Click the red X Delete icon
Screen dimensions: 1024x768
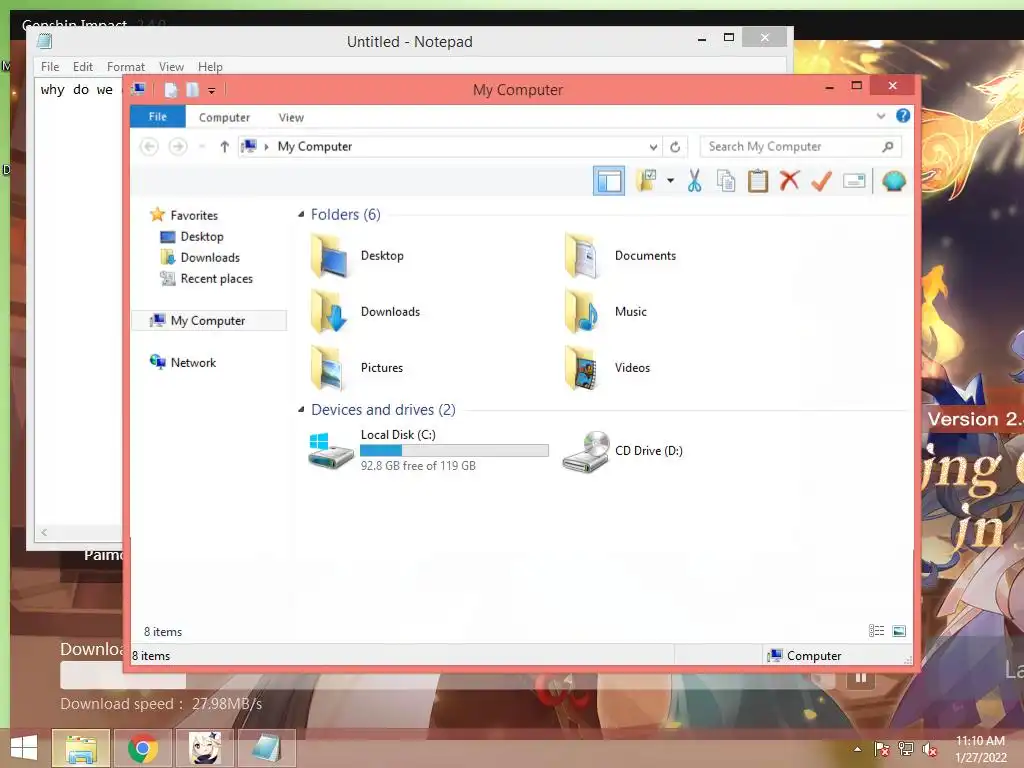pyautogui.click(x=790, y=180)
